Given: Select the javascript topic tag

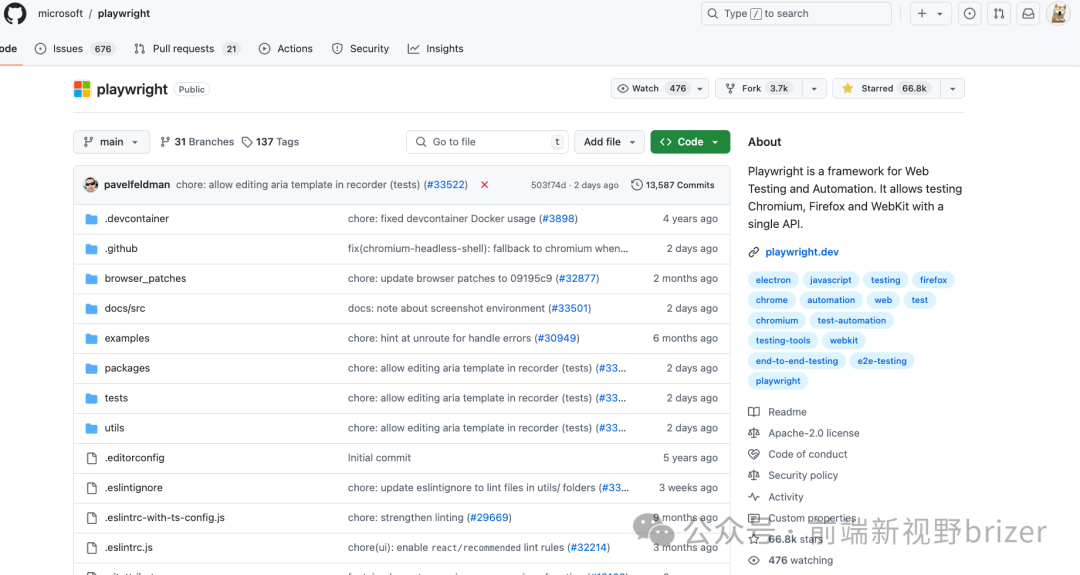Looking at the screenshot, I should (x=830, y=280).
